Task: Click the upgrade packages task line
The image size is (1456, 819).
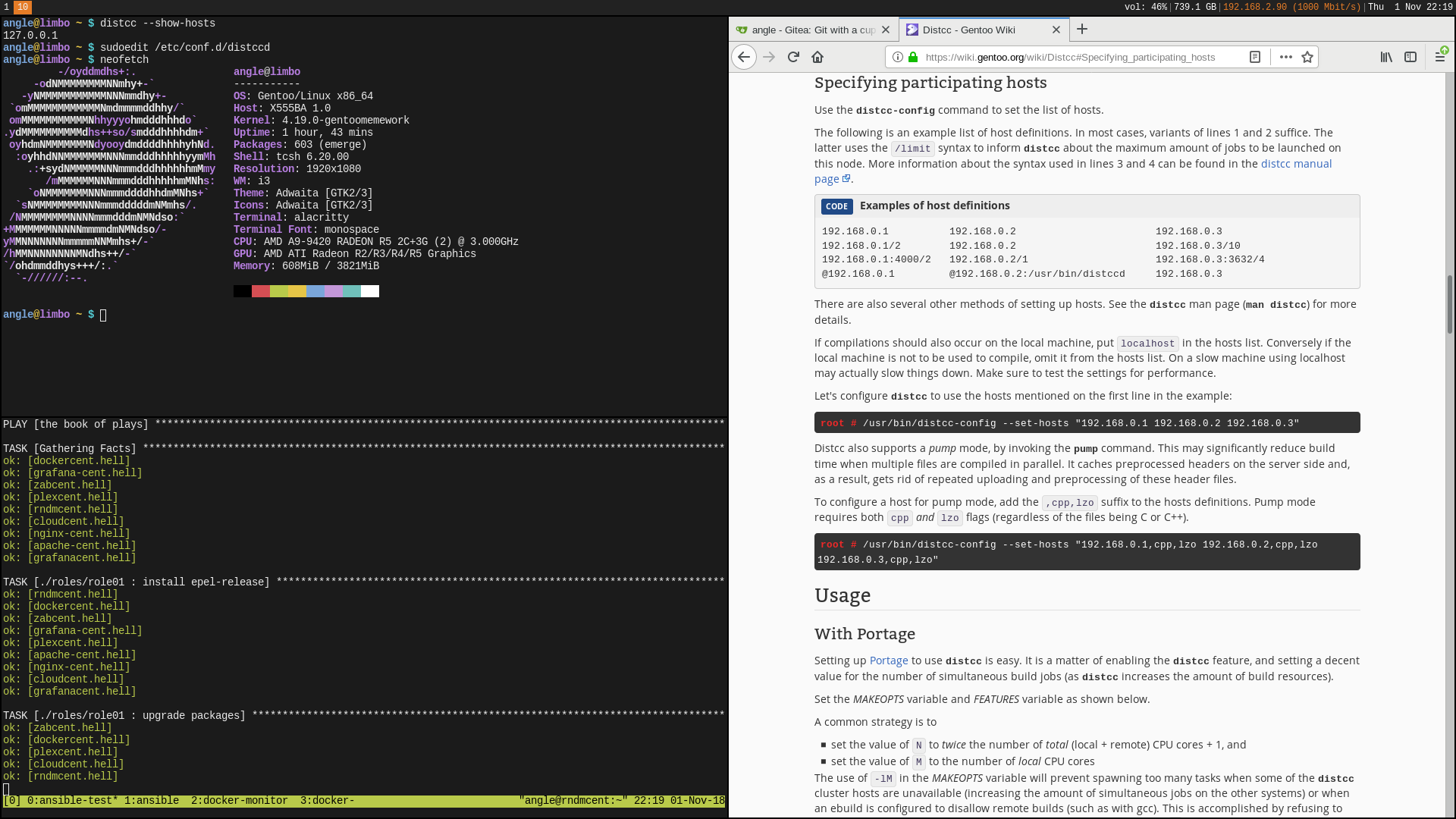Action: [x=364, y=716]
